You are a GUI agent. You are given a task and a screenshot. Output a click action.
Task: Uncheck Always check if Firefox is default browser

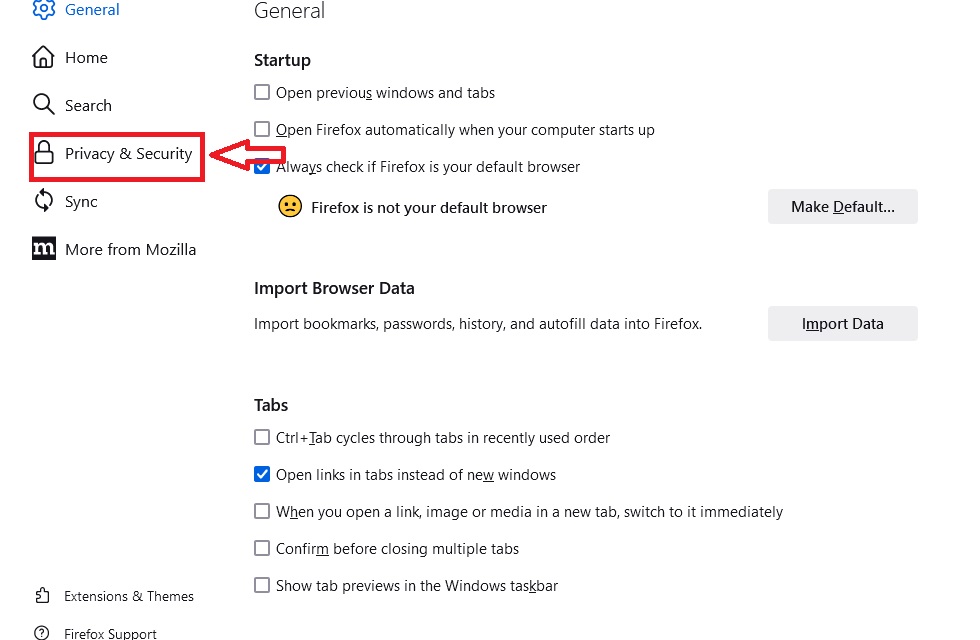click(x=262, y=166)
